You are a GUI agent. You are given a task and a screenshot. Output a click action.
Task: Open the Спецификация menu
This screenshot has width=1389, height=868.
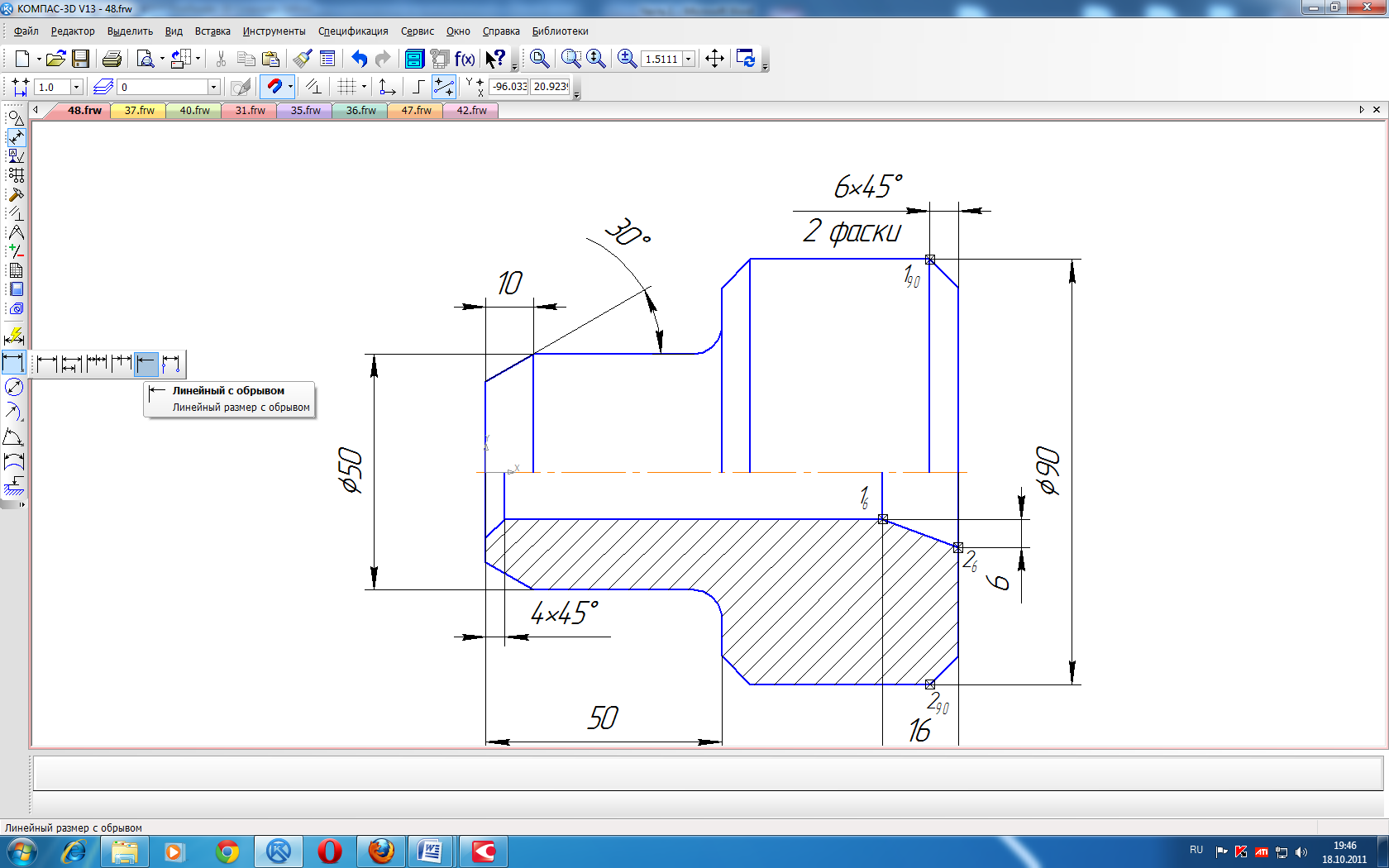(x=353, y=31)
